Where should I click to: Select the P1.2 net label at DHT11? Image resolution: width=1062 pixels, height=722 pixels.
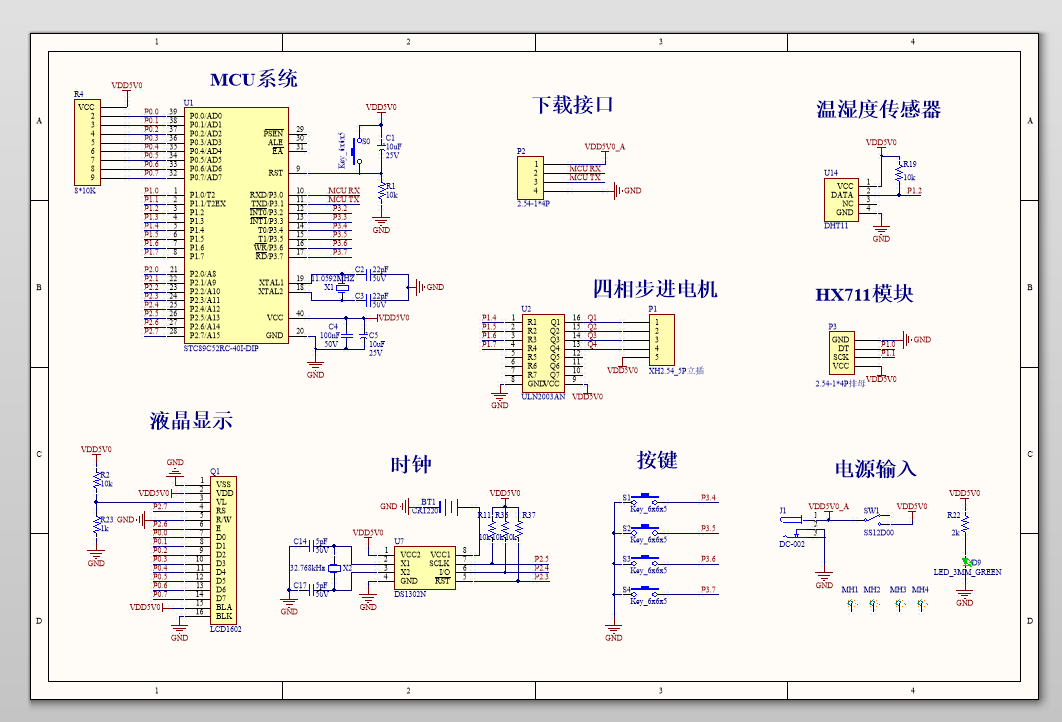(x=914, y=190)
